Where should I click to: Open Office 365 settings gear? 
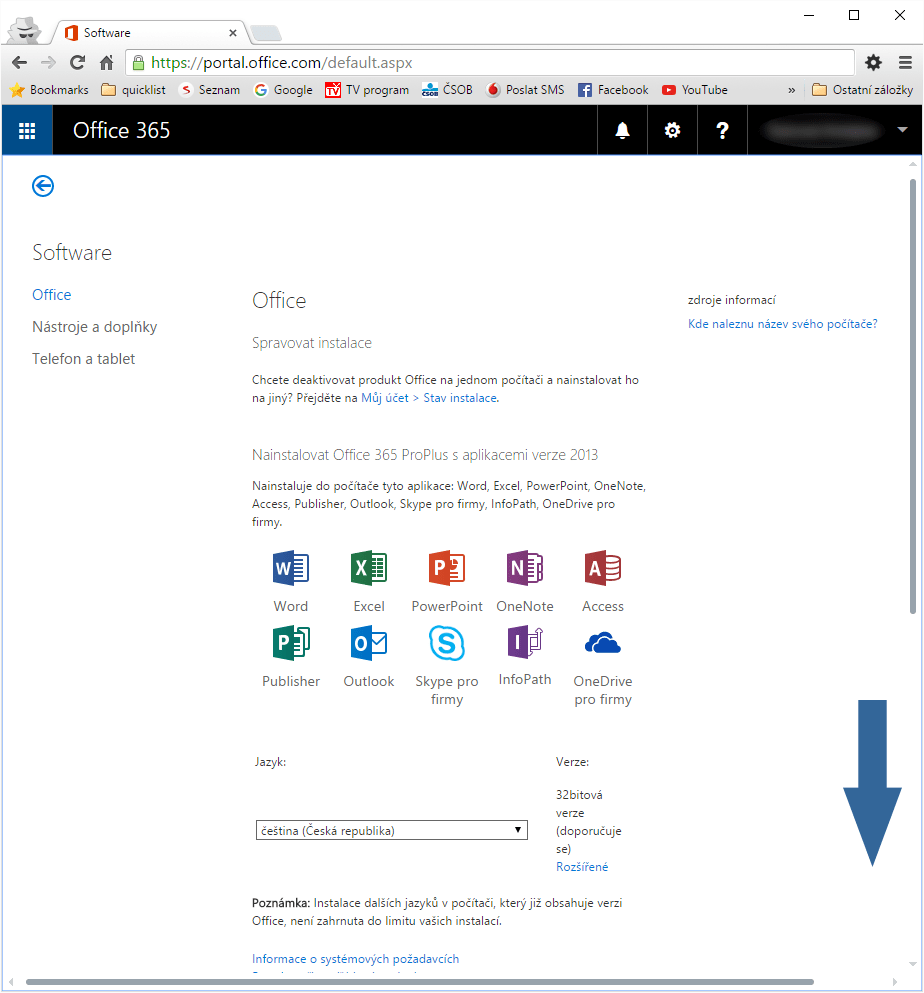coord(672,130)
